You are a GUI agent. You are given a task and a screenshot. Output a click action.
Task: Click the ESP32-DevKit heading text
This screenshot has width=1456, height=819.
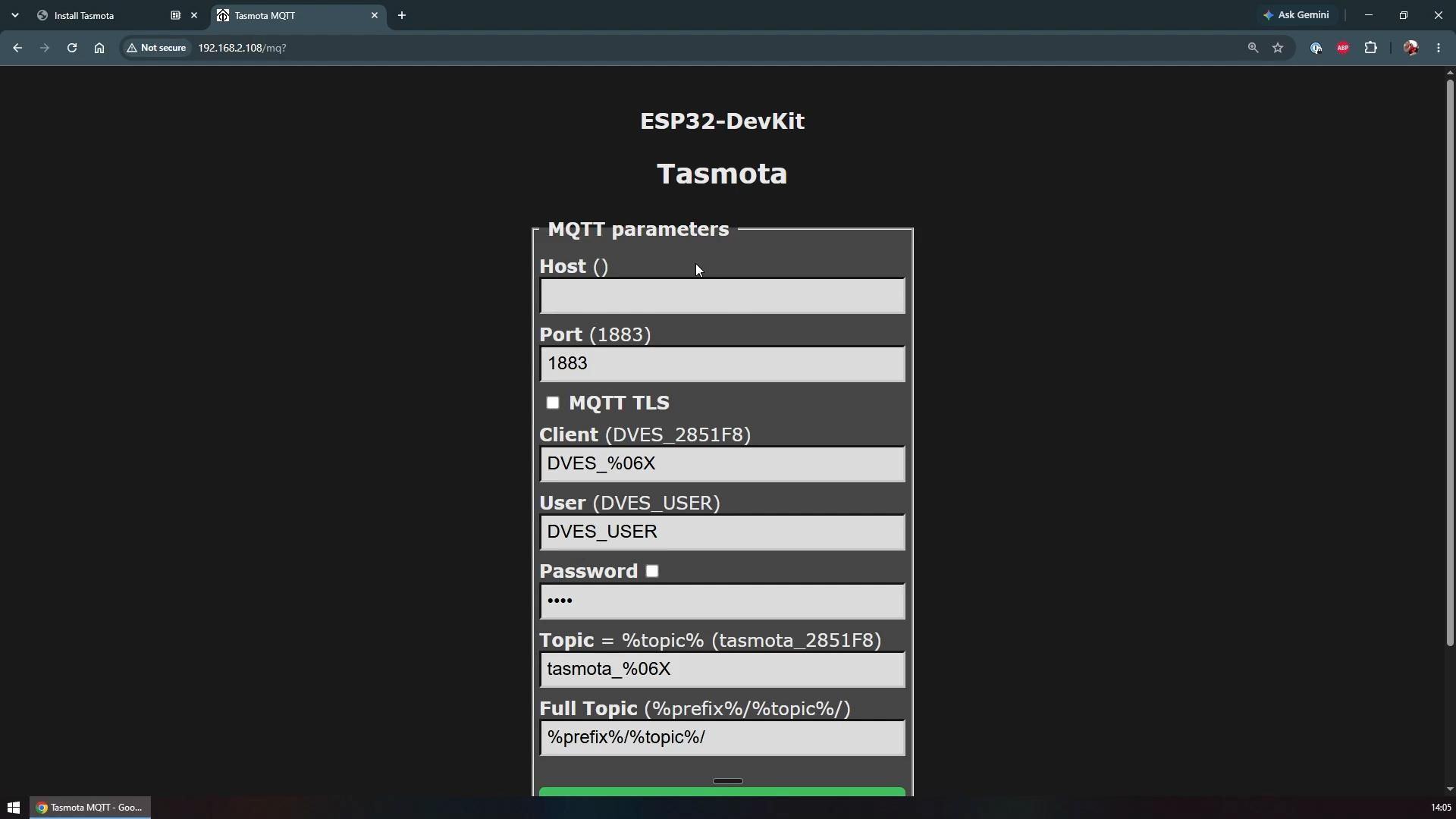point(722,121)
